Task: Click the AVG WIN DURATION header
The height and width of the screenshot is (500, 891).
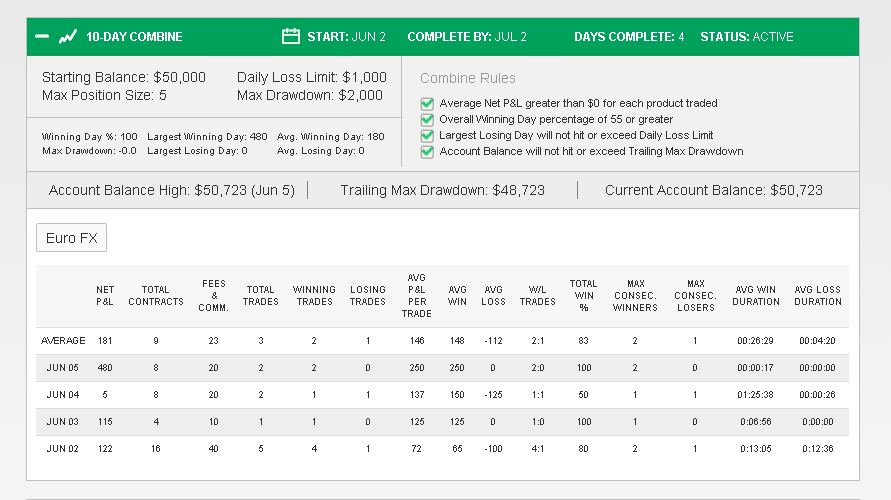Action: point(756,295)
